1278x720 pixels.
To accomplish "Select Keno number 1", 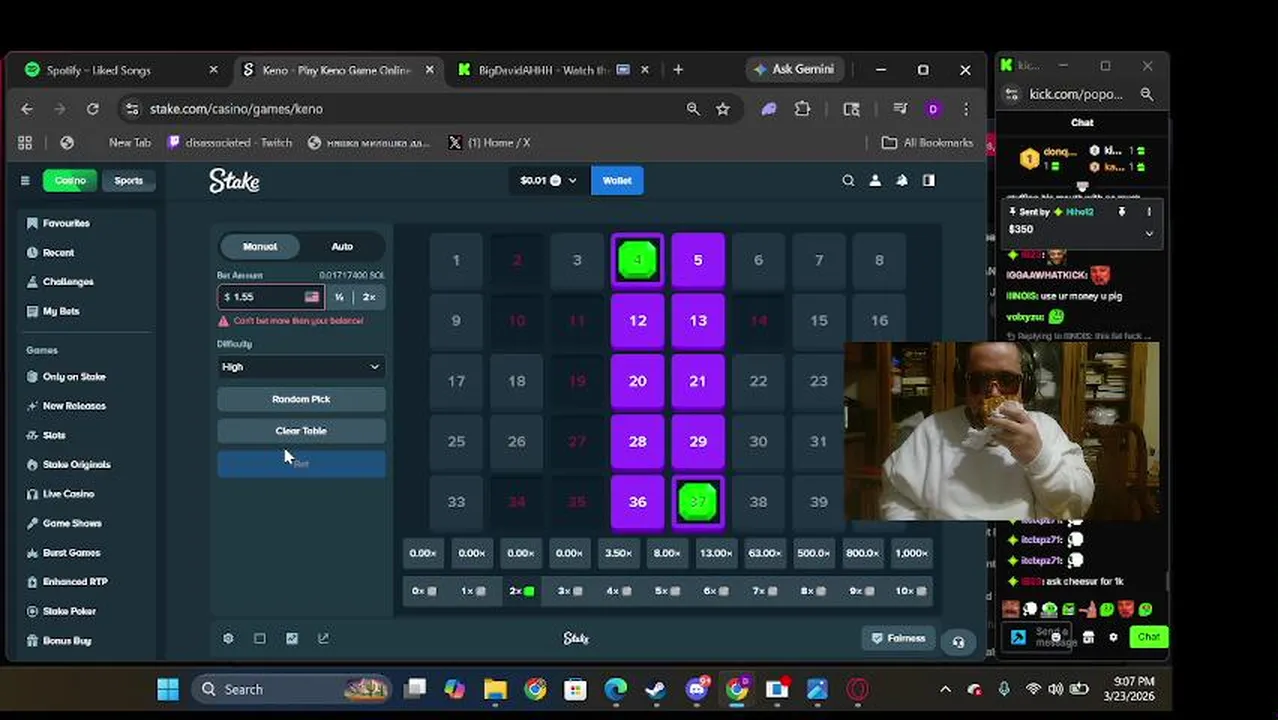I will coord(456,261).
